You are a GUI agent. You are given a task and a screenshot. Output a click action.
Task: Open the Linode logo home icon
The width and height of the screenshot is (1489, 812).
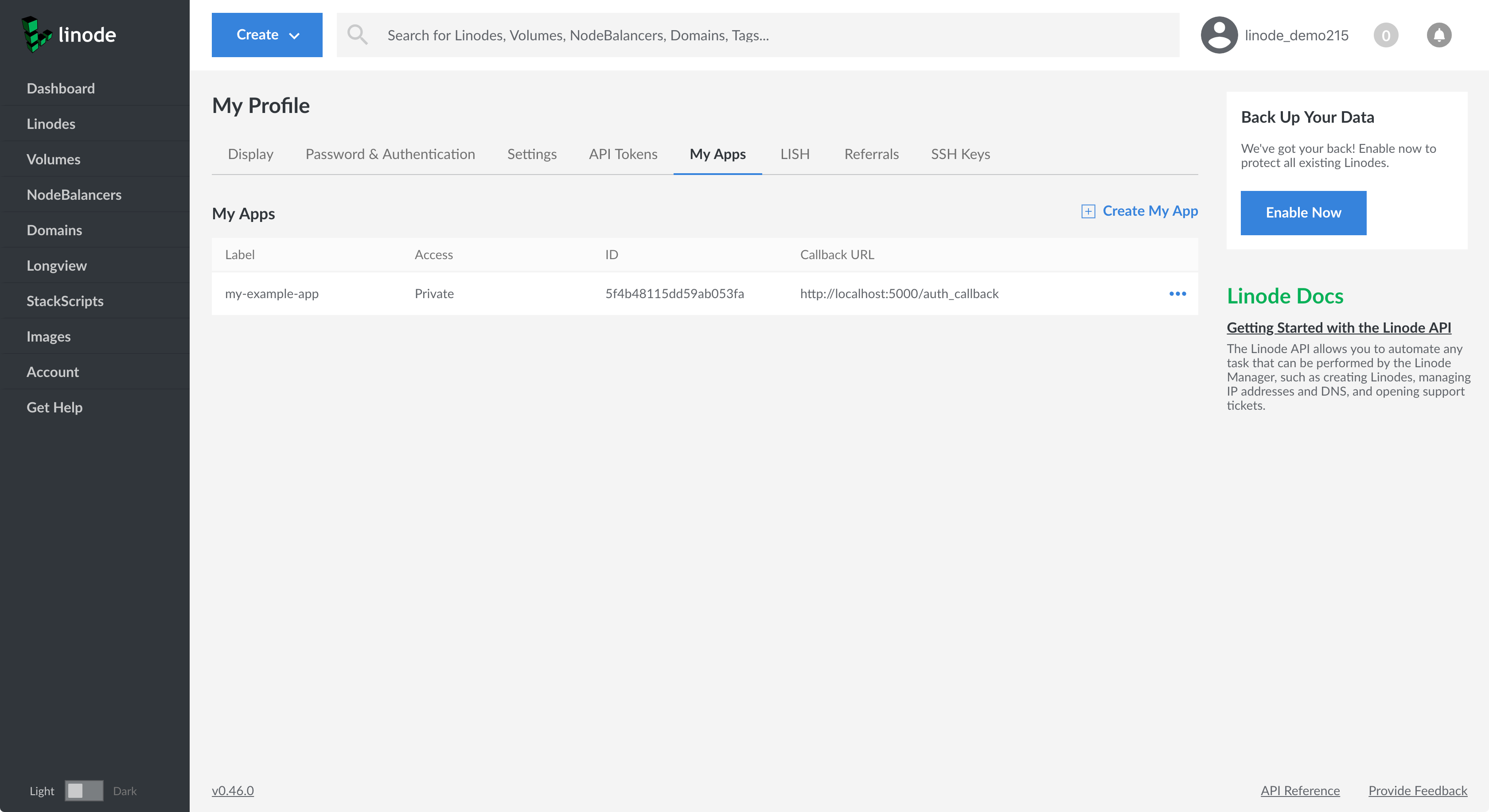pyautogui.click(x=37, y=34)
